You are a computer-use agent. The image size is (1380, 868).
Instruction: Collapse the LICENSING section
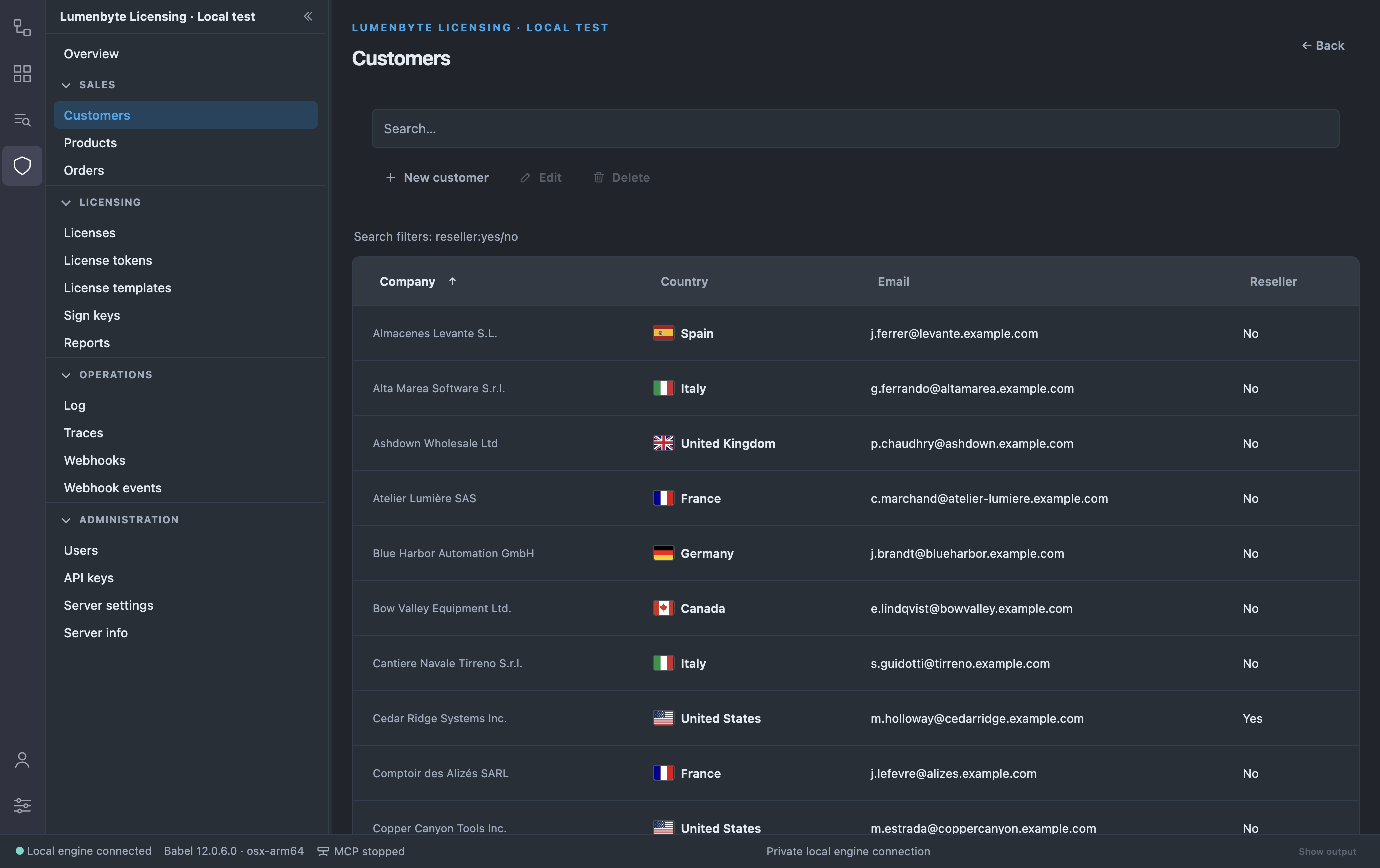point(66,203)
